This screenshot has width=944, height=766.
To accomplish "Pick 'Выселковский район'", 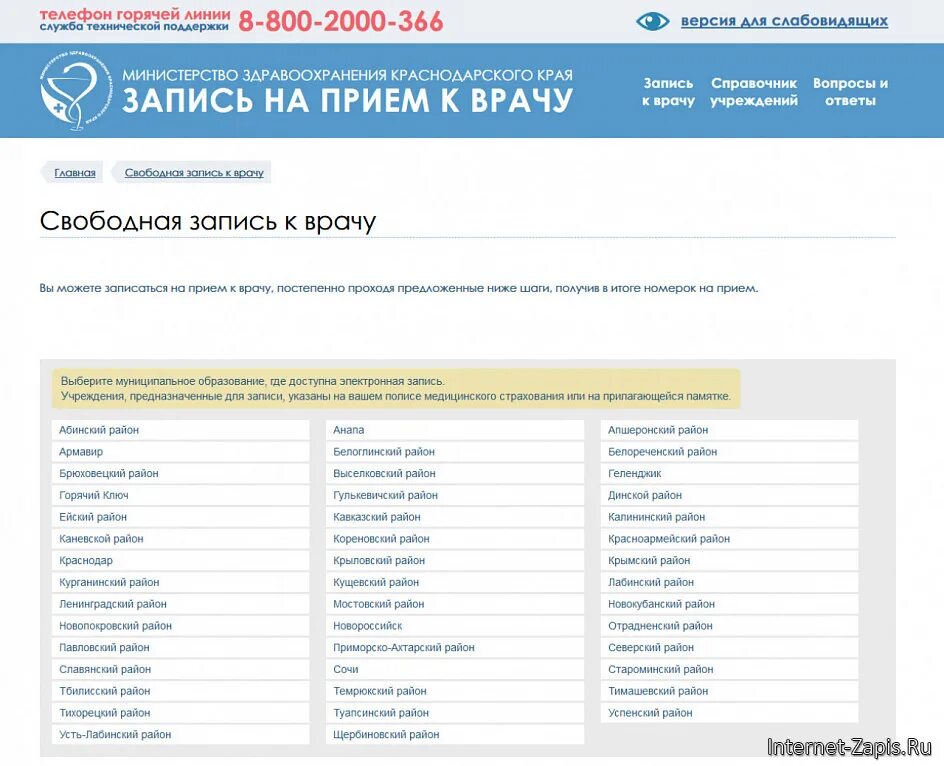I will [x=455, y=473].
